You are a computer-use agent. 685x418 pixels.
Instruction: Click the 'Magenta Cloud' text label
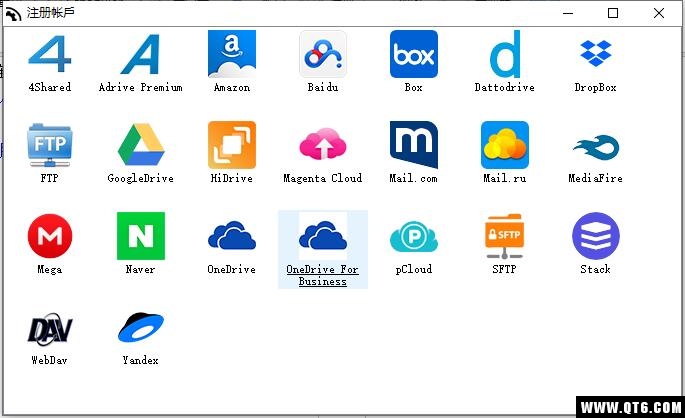(322, 178)
